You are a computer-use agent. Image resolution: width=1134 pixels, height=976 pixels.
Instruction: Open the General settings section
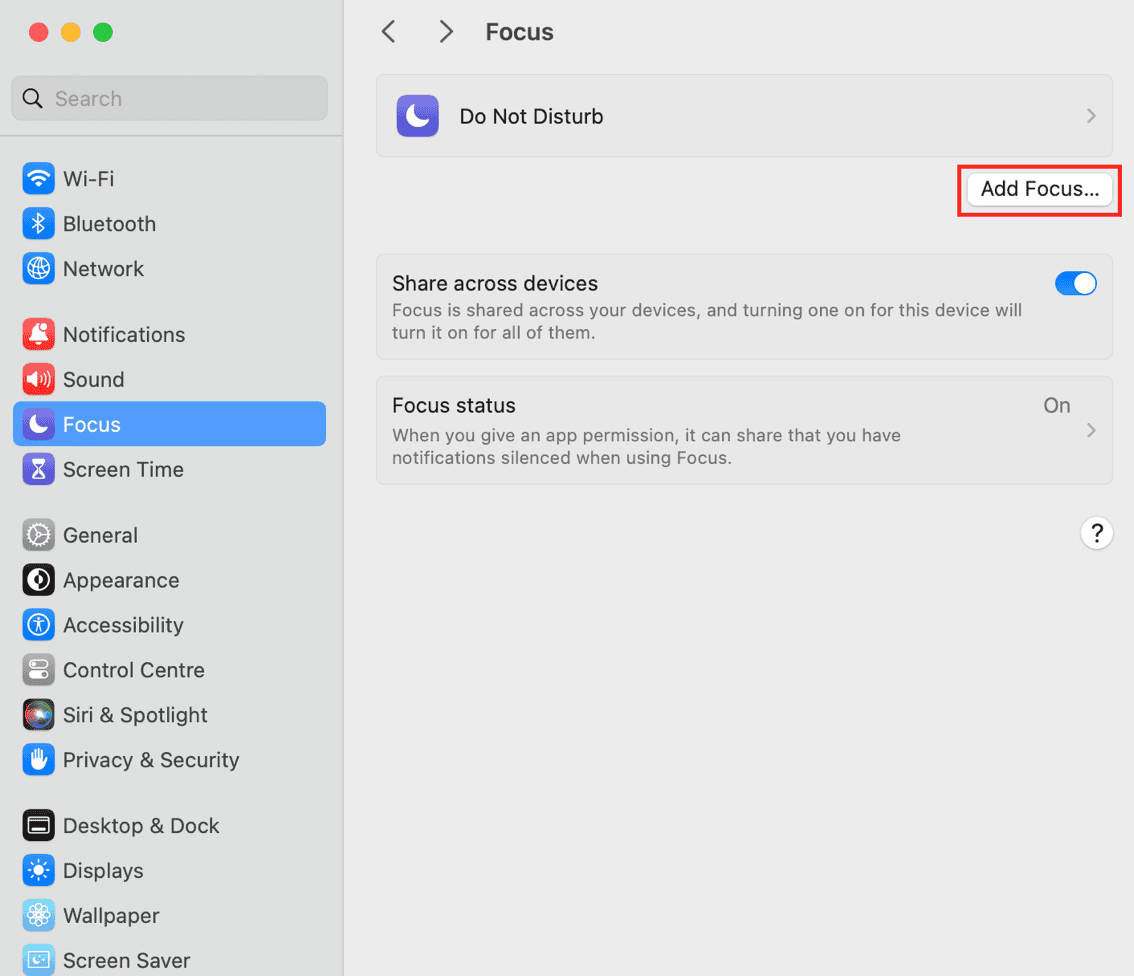[x=100, y=536]
